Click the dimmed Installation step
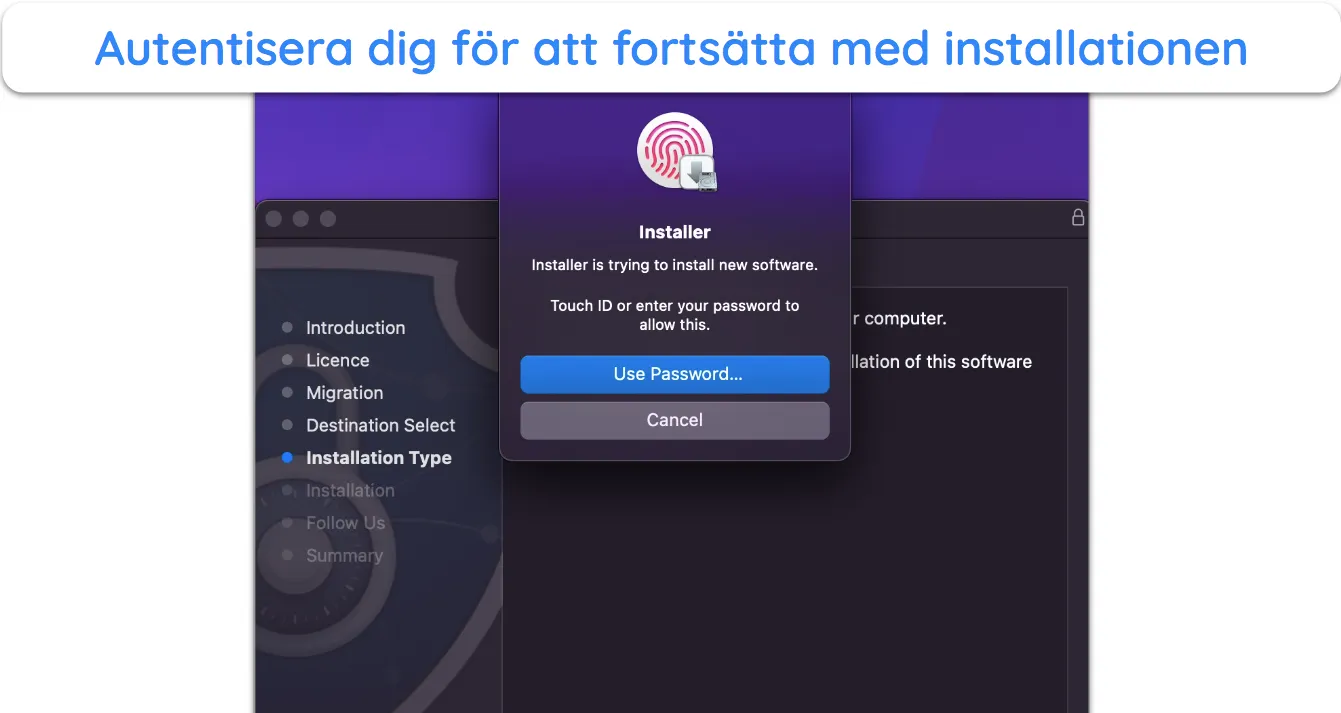This screenshot has width=1341, height=713. (x=350, y=490)
